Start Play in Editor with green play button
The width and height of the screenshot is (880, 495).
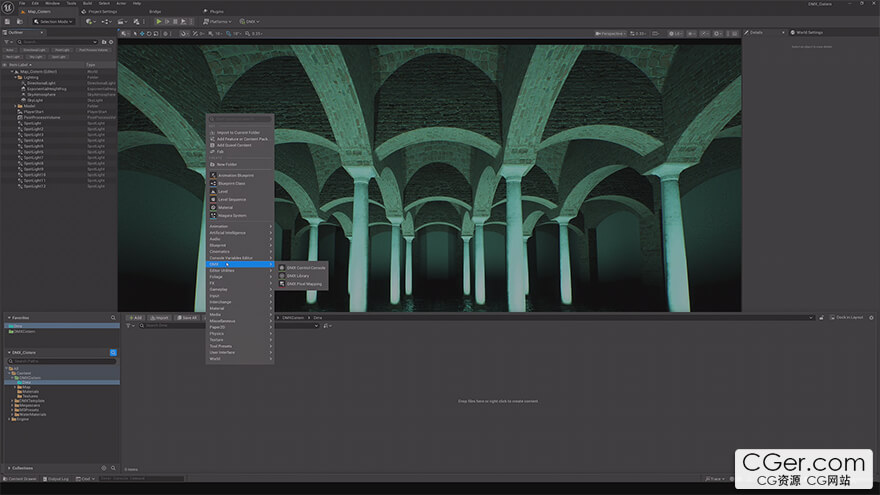159,21
